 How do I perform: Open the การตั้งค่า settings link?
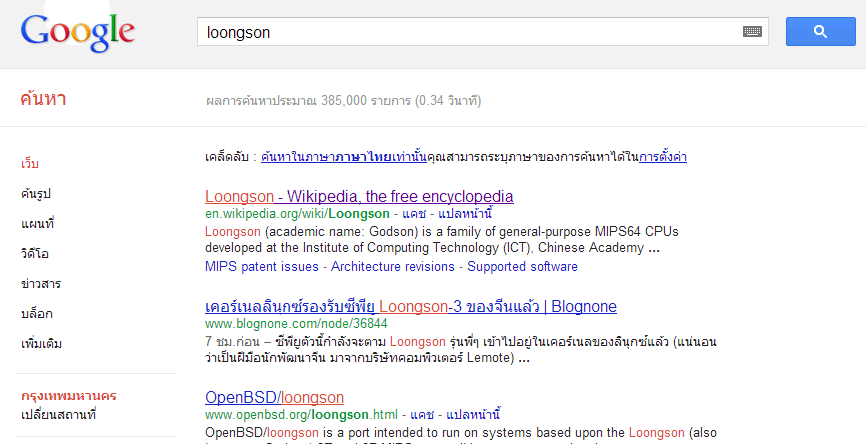click(663, 157)
